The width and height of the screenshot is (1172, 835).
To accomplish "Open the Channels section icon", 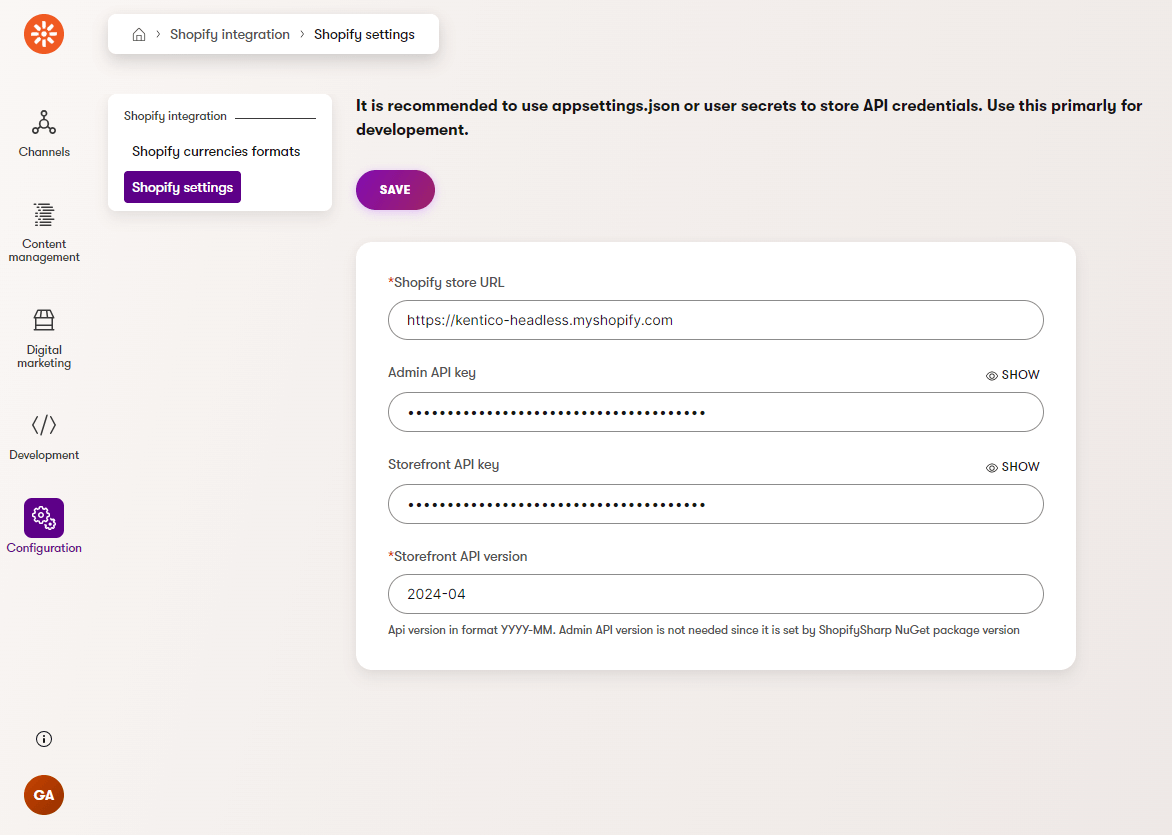I will click(x=44, y=123).
